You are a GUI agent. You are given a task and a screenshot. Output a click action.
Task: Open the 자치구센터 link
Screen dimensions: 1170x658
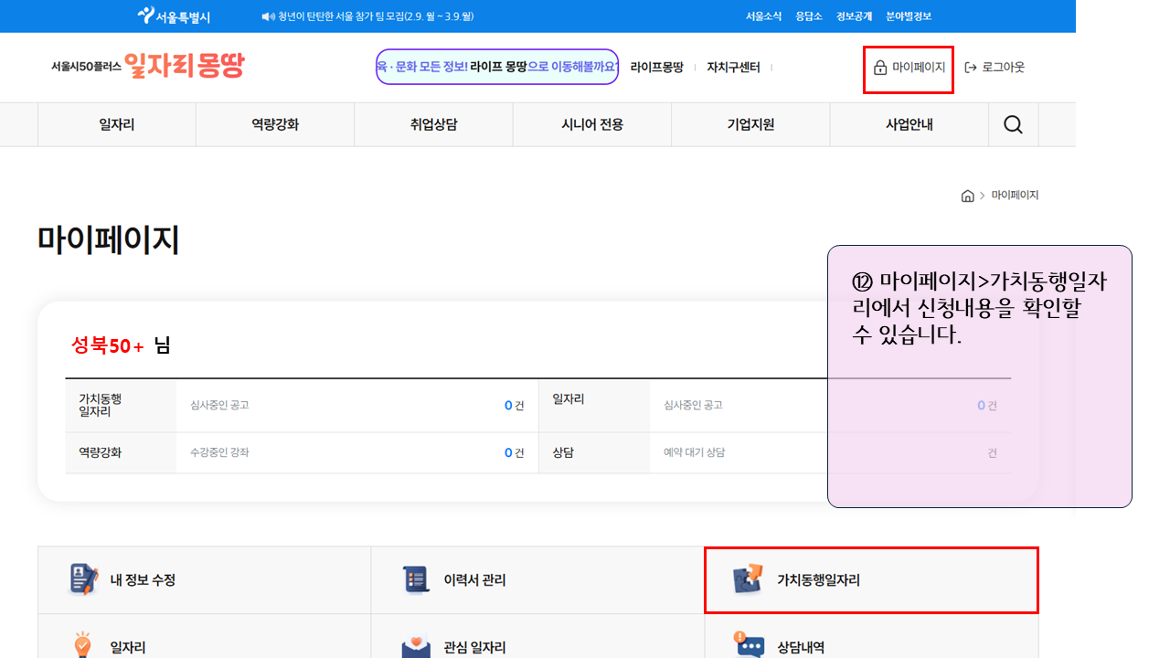733,68
